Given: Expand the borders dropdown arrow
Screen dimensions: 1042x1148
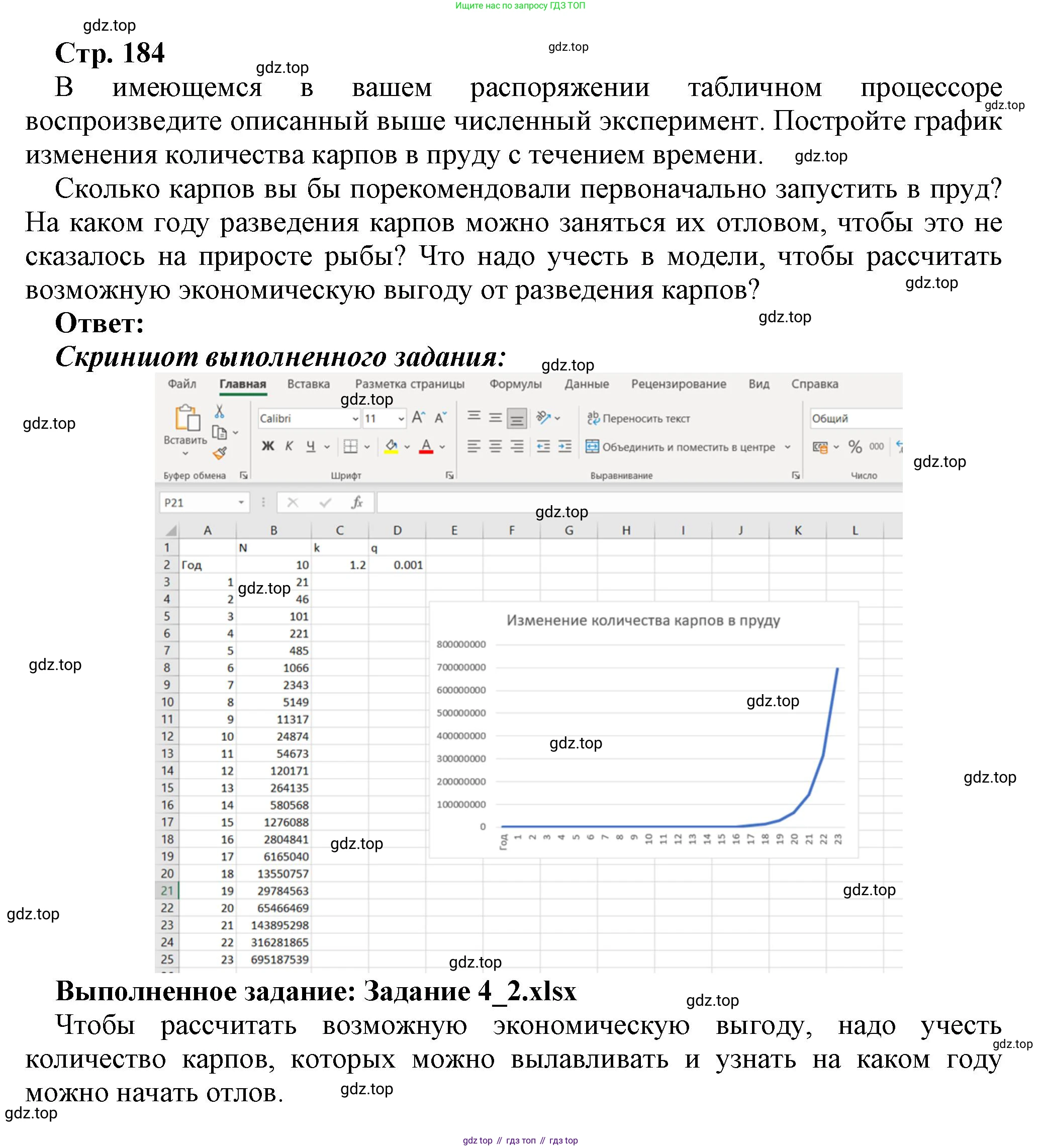Looking at the screenshot, I should point(367,447).
